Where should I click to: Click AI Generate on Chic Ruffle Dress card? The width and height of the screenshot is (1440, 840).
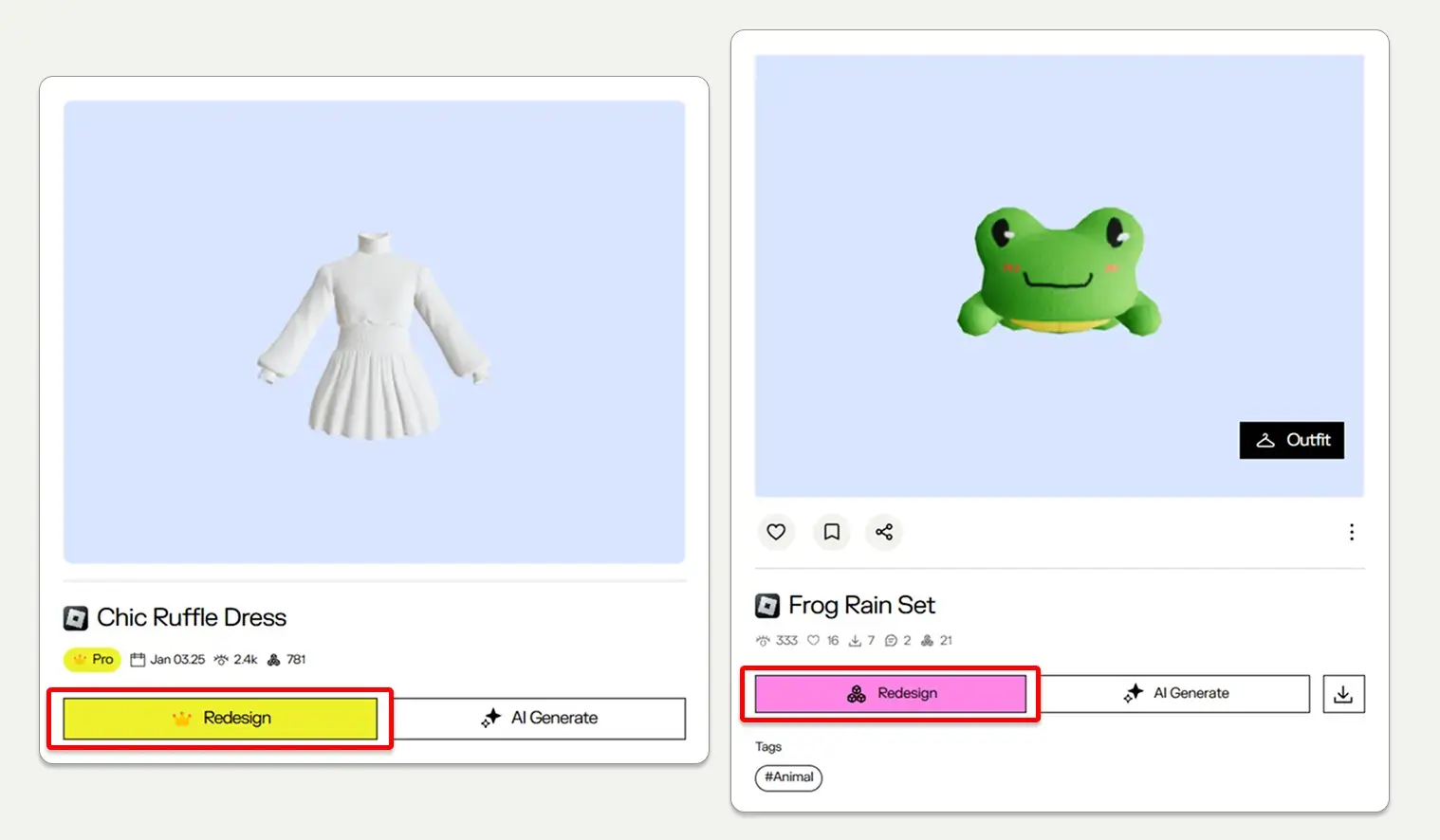(x=539, y=719)
